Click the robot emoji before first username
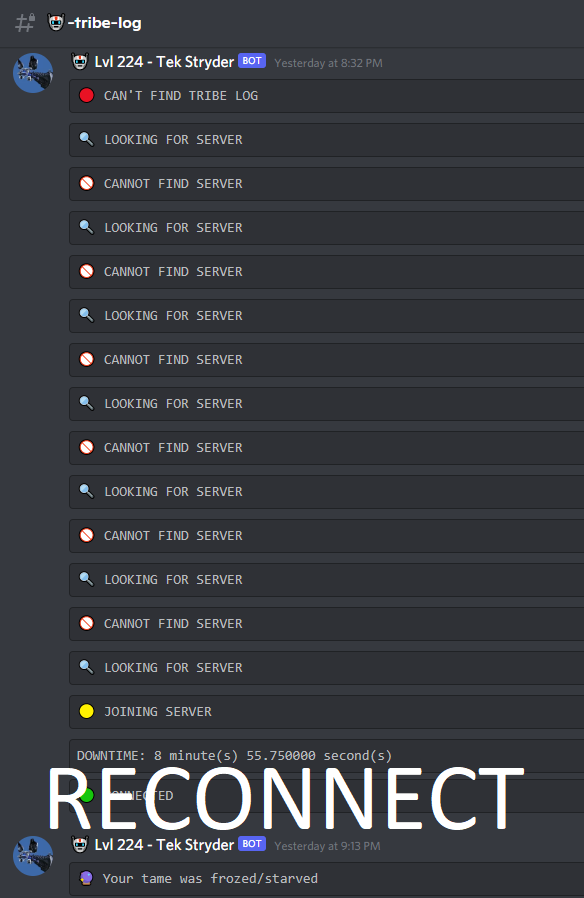The image size is (584, 898). (80, 61)
